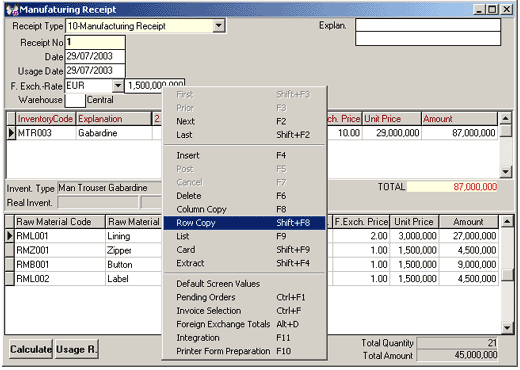Click the Raw Material Code column header
The image size is (520, 370).
coord(59,222)
